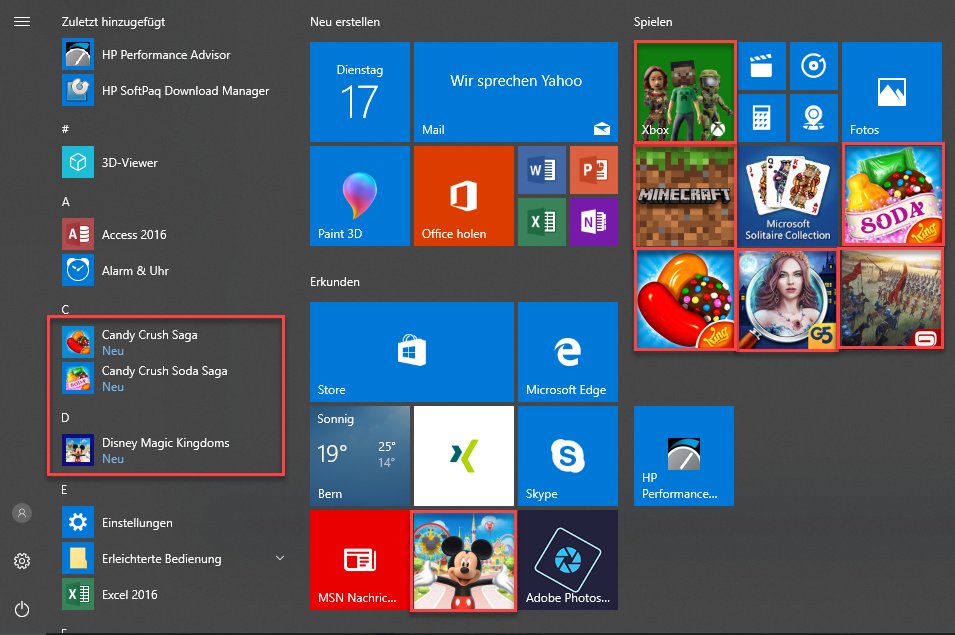
Task: Open the XING tile
Action: tap(464, 456)
